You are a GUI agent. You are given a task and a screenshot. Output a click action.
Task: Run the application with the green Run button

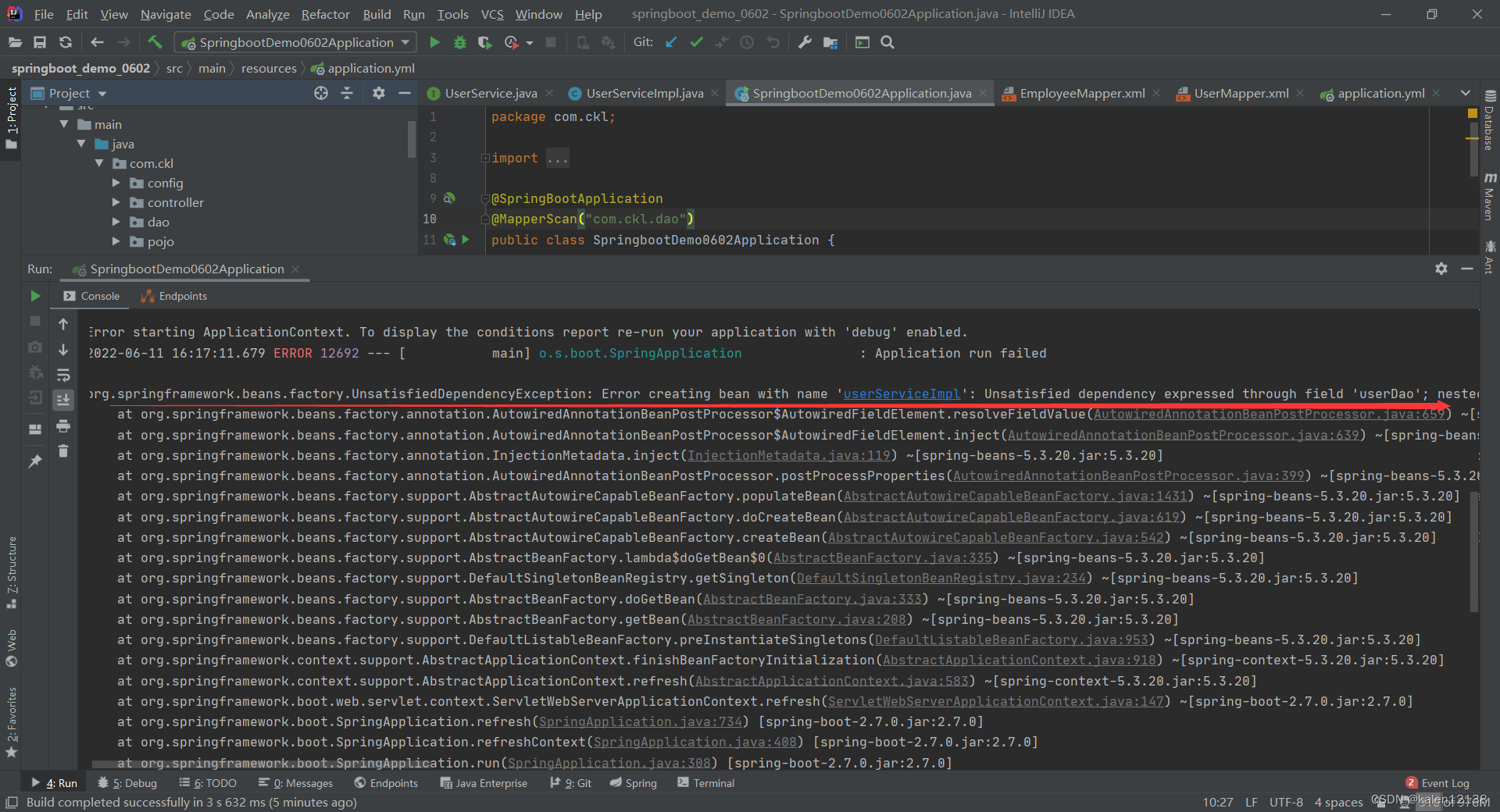pos(435,42)
